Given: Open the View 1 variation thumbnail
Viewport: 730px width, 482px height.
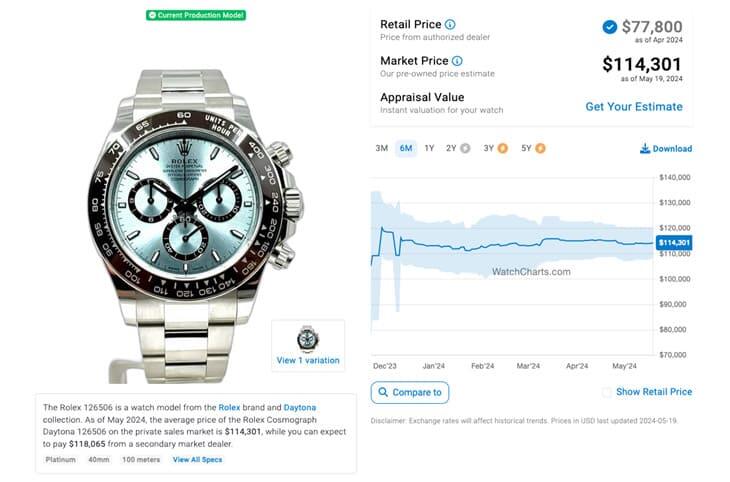Looking at the screenshot, I should (x=308, y=346).
